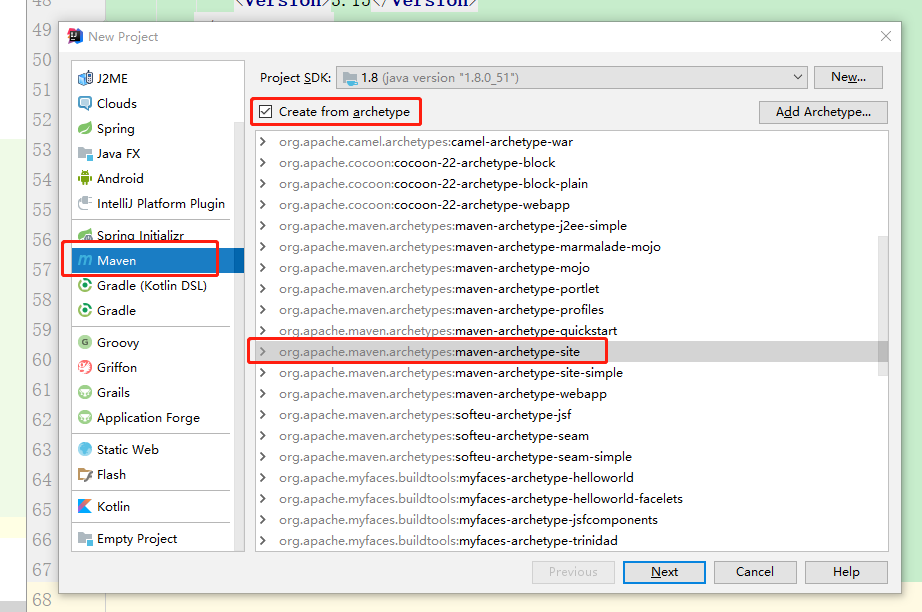Expand camel-archetype-war node

263,142
